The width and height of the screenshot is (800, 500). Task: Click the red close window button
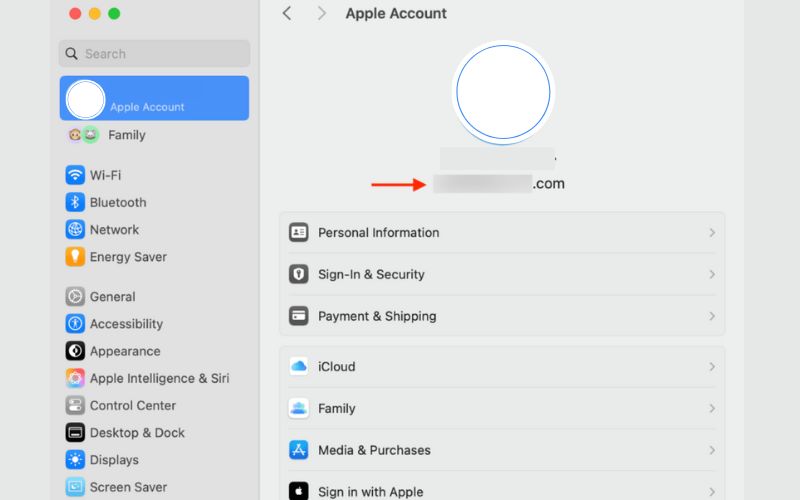(75, 14)
